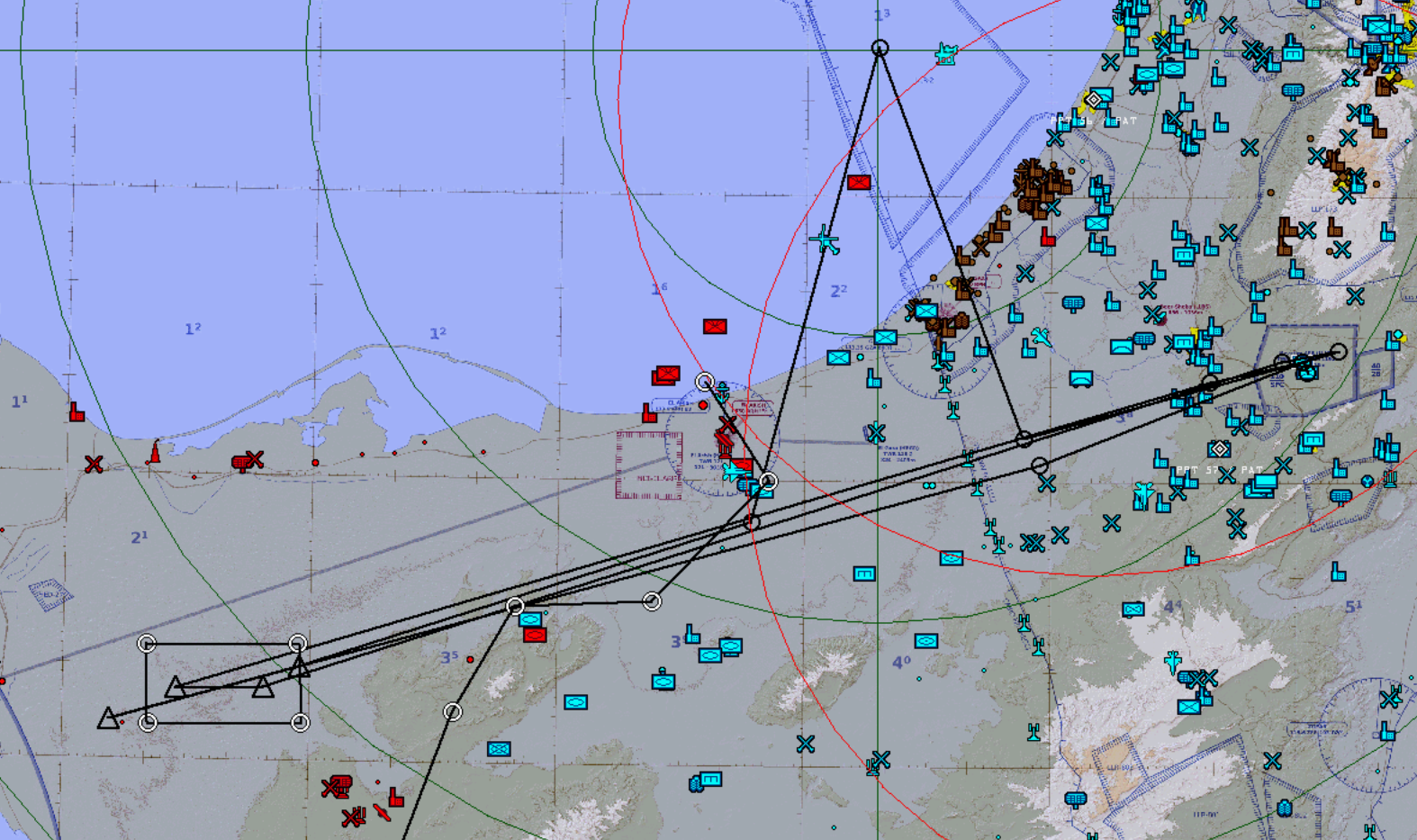Select the northern apex waypoint circle of flight route
Image resolution: width=1417 pixels, height=840 pixels.
pos(880,48)
